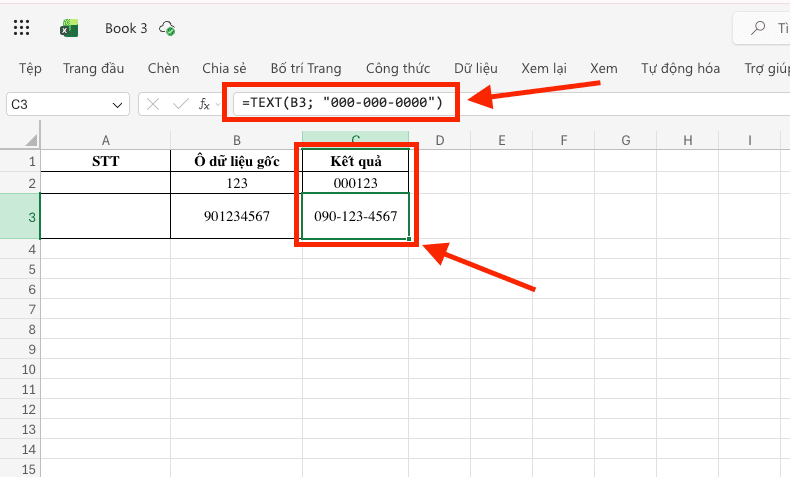The width and height of the screenshot is (790, 477).
Task: Open the insert function fx icon
Action: [x=204, y=104]
